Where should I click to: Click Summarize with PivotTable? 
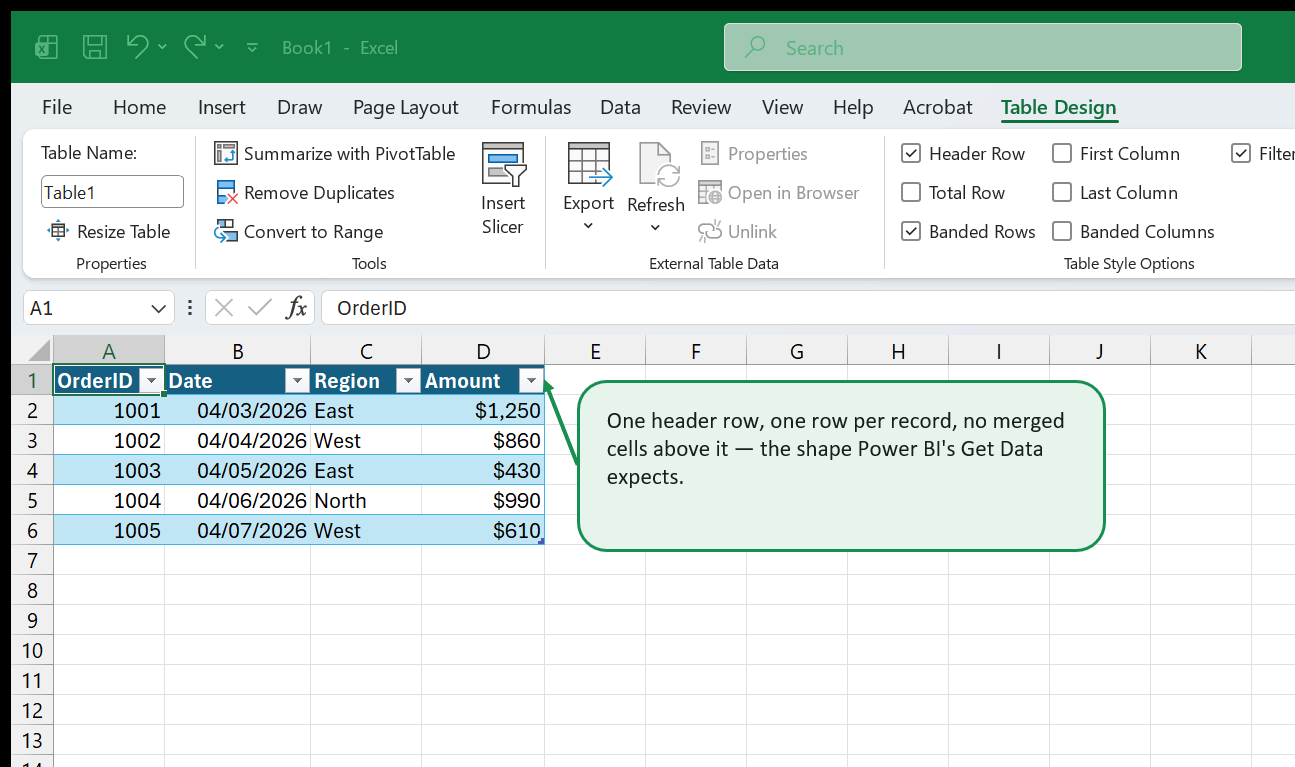pos(335,154)
